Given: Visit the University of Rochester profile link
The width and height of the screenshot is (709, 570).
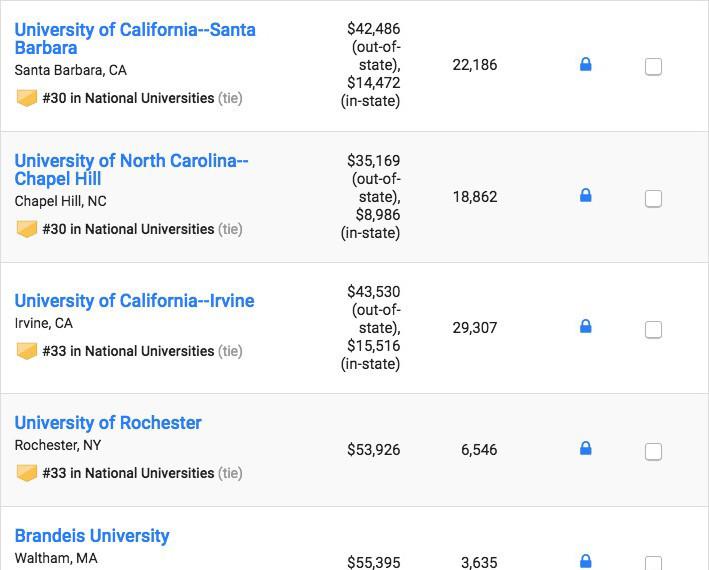Looking at the screenshot, I should tap(108, 423).
